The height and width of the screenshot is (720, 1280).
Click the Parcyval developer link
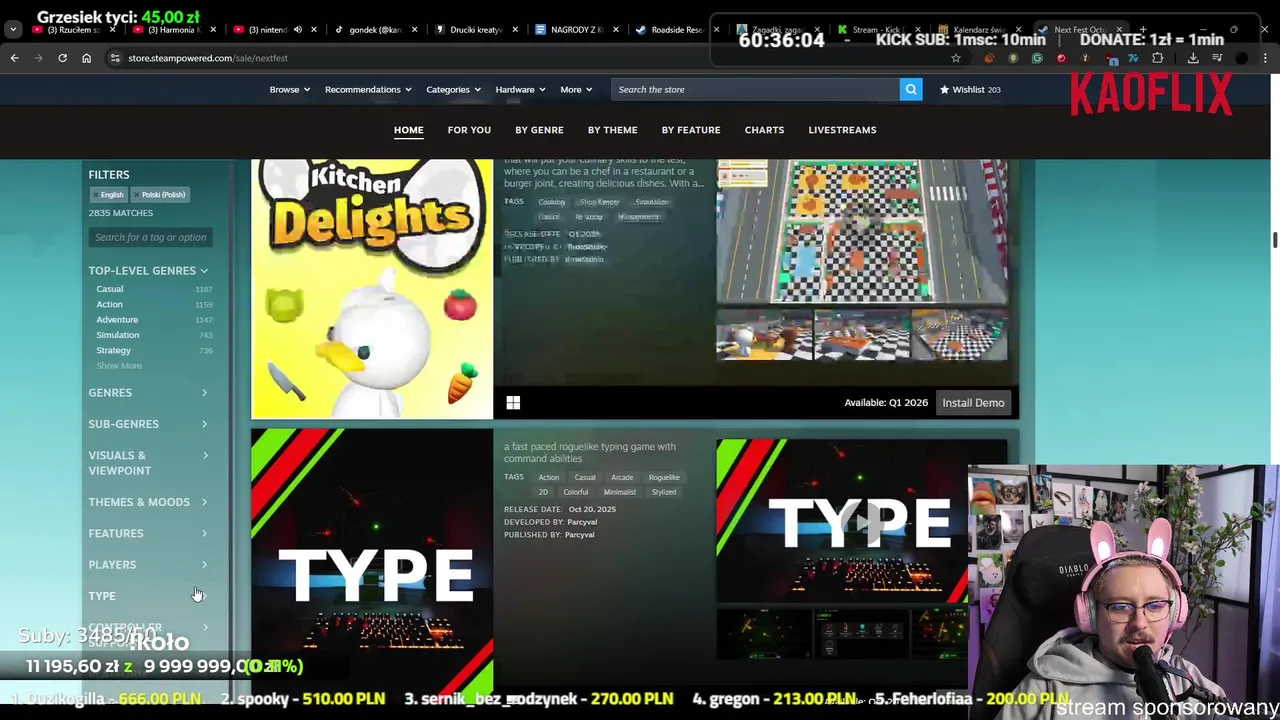(x=581, y=522)
